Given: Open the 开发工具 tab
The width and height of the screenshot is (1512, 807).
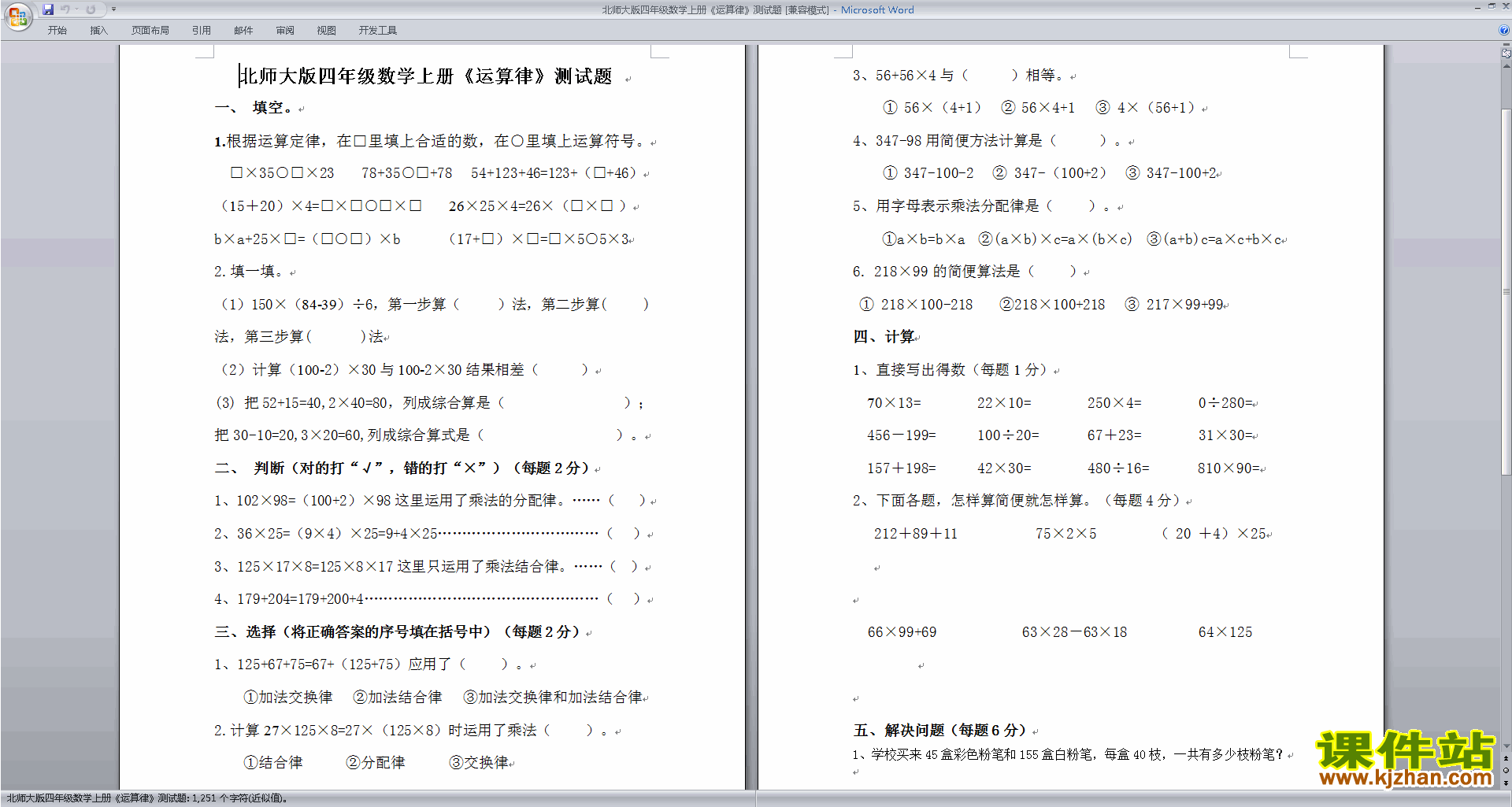Looking at the screenshot, I should pos(378,31).
